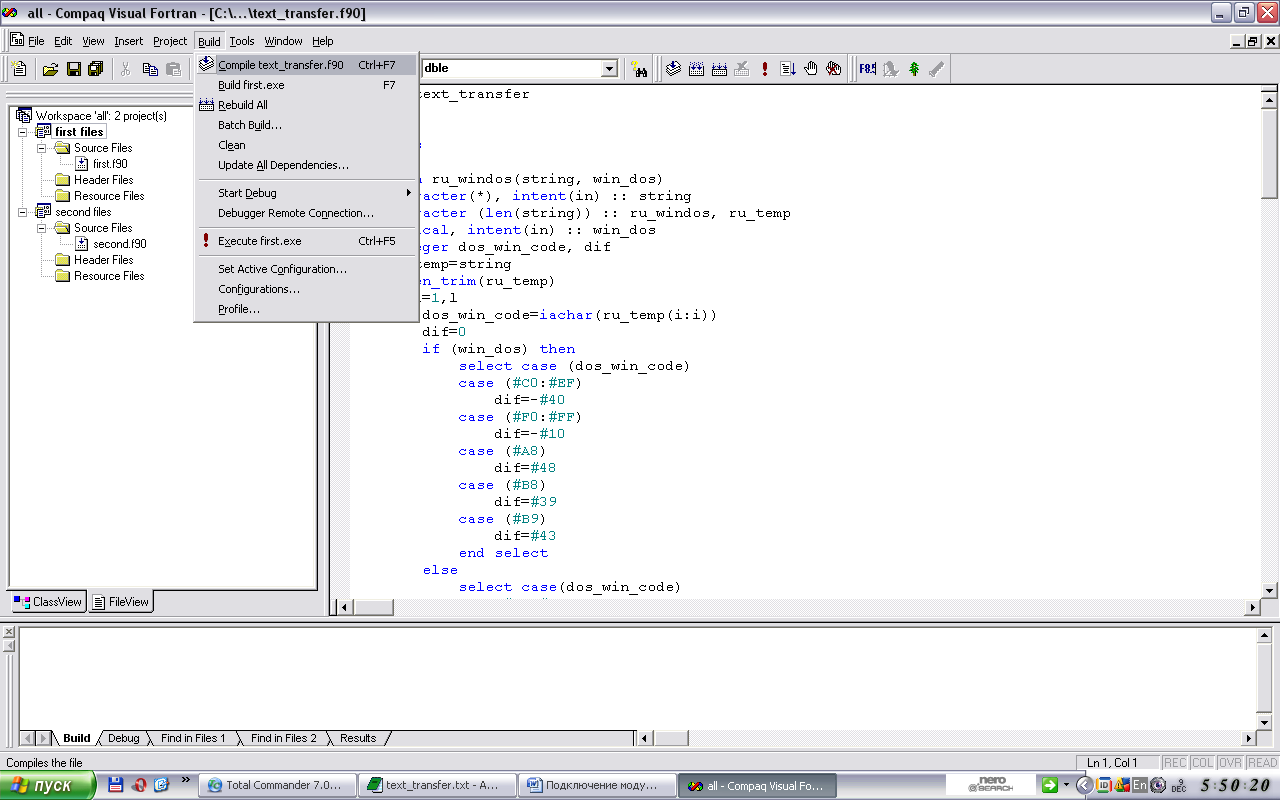This screenshot has width=1280, height=800.
Task: Click the Open file toolbar icon
Action: click(50, 69)
